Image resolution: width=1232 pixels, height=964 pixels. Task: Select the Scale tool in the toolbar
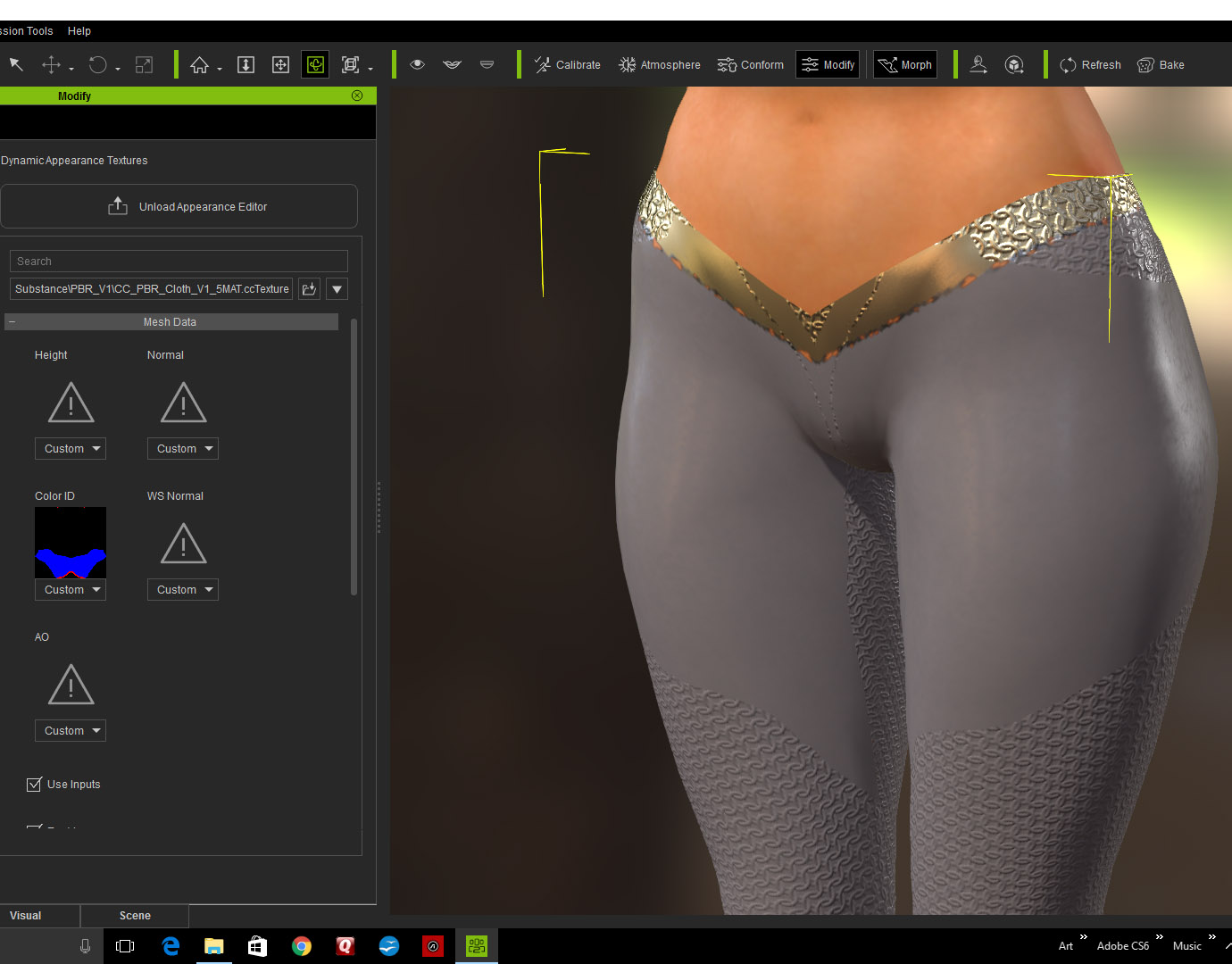(x=144, y=64)
